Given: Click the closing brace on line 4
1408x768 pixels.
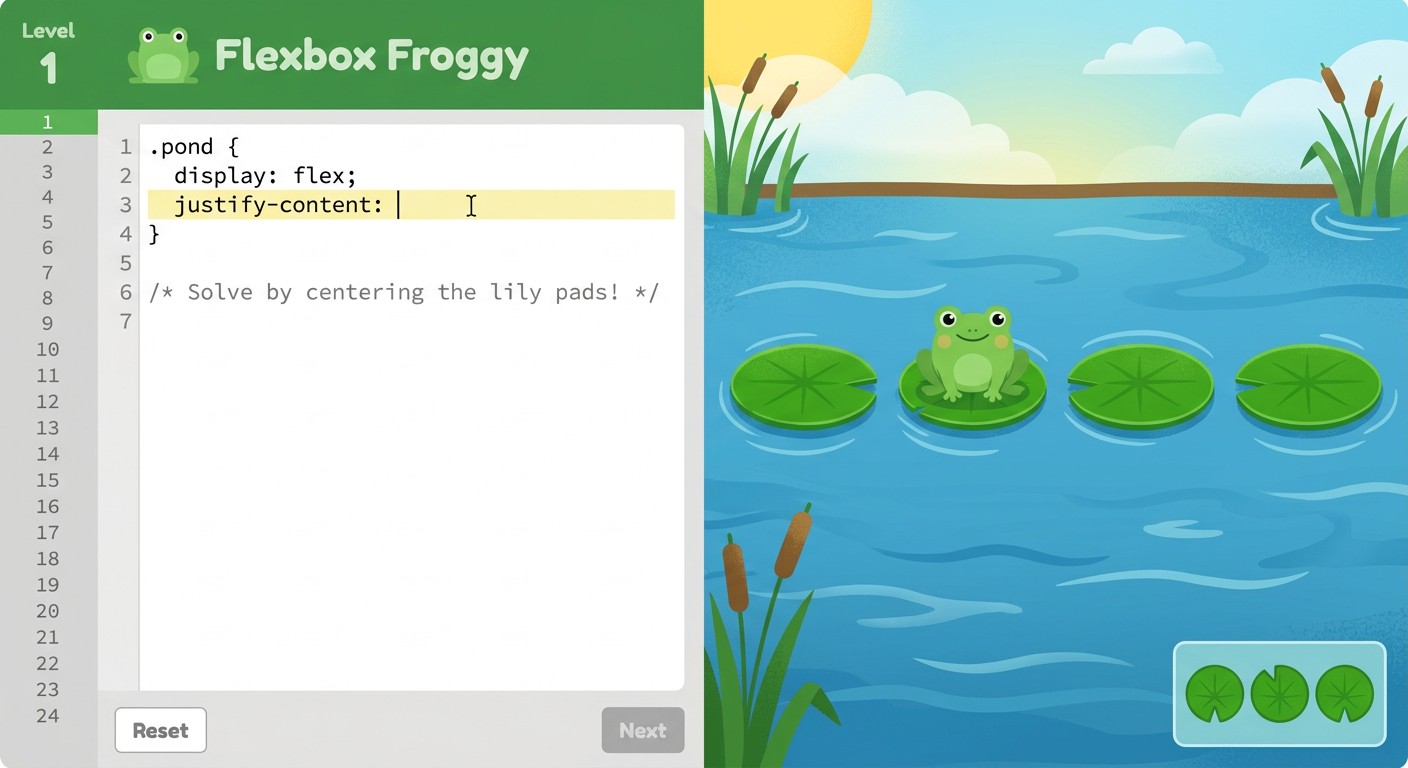Looking at the screenshot, I should [154, 234].
